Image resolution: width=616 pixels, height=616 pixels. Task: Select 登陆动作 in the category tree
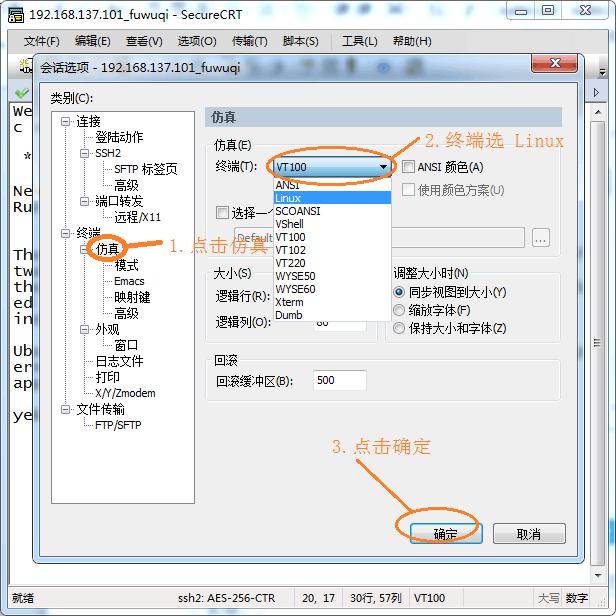pyautogui.click(x=119, y=137)
